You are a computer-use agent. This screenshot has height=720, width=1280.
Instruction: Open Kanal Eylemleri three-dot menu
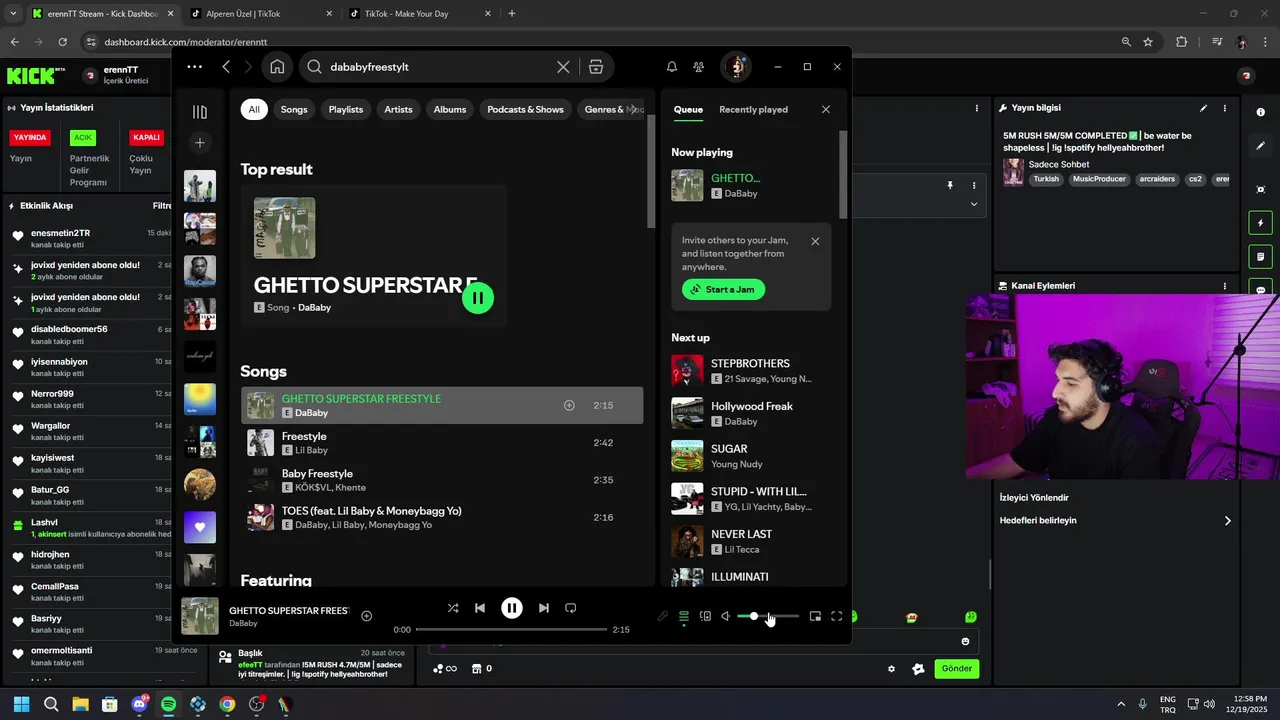[1225, 286]
